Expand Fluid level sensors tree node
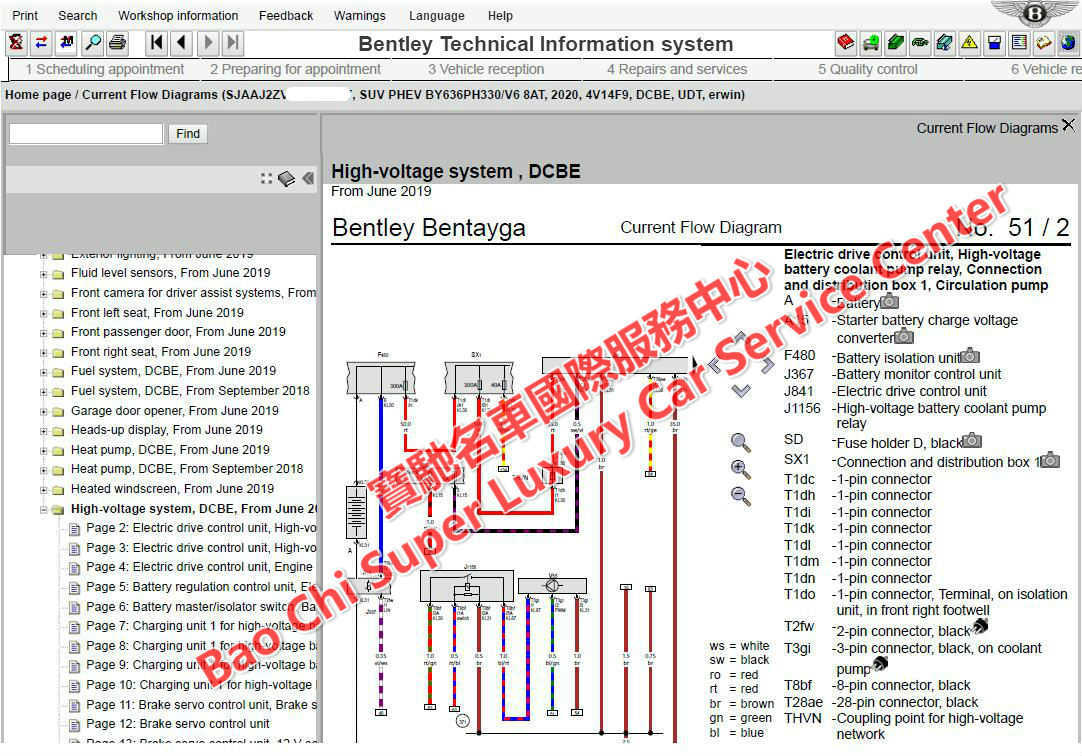Image resolution: width=1082 pixels, height=756 pixels. 43,274
